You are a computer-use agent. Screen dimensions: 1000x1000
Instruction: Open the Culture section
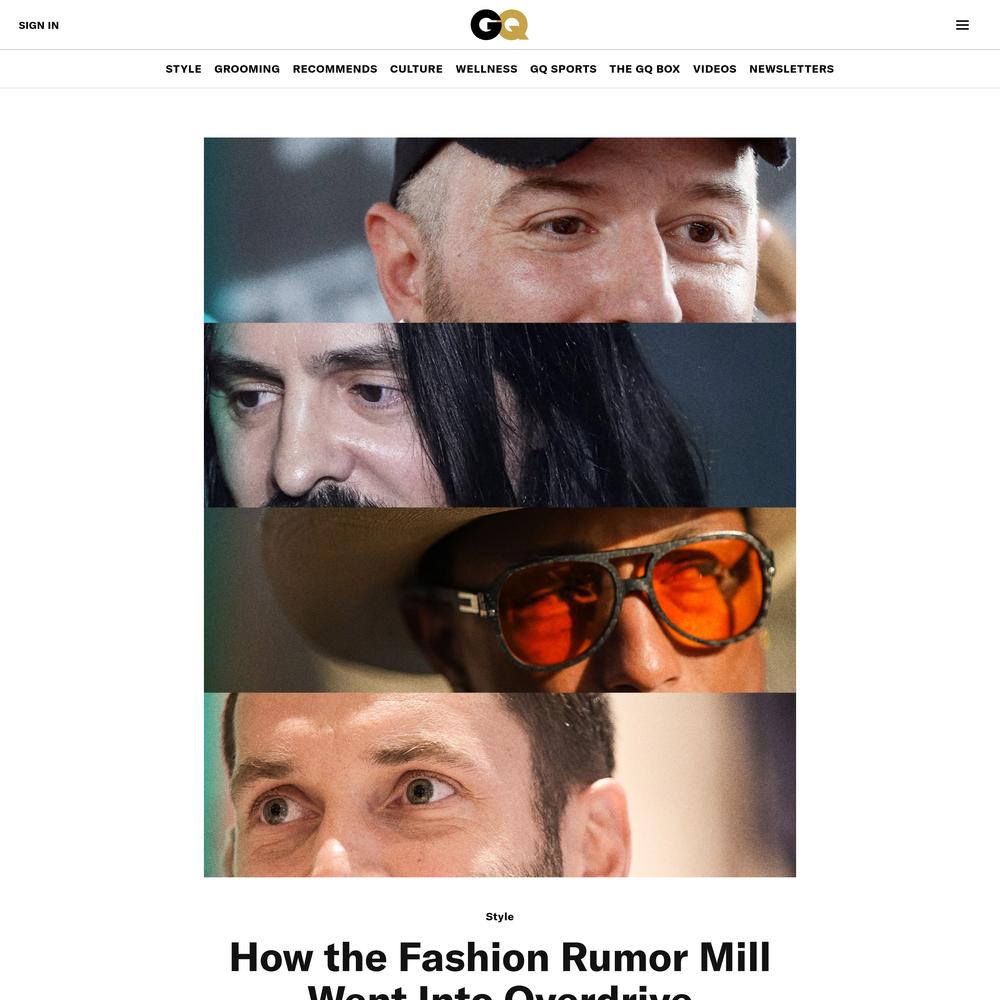click(416, 69)
